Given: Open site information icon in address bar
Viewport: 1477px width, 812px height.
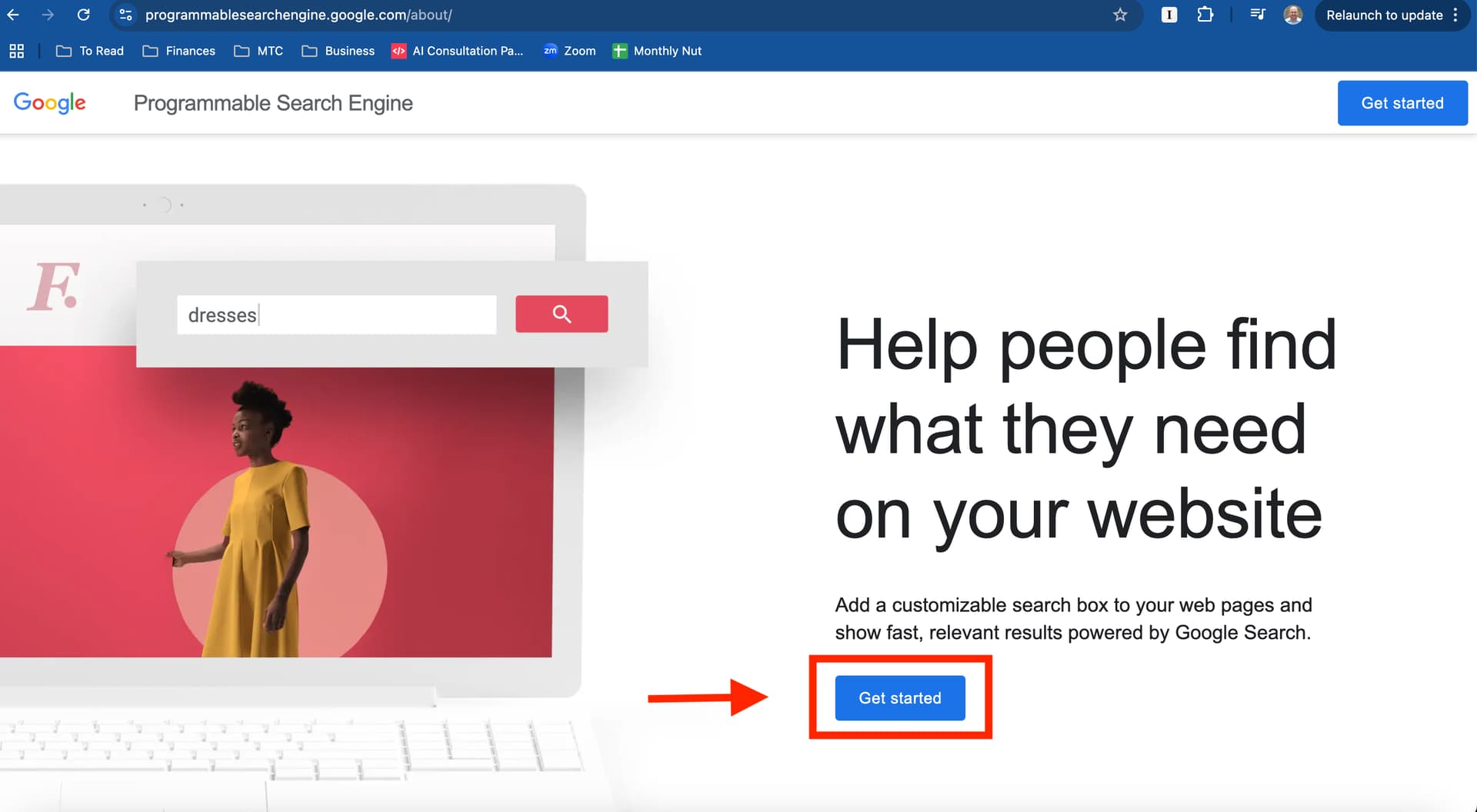Looking at the screenshot, I should (x=126, y=15).
